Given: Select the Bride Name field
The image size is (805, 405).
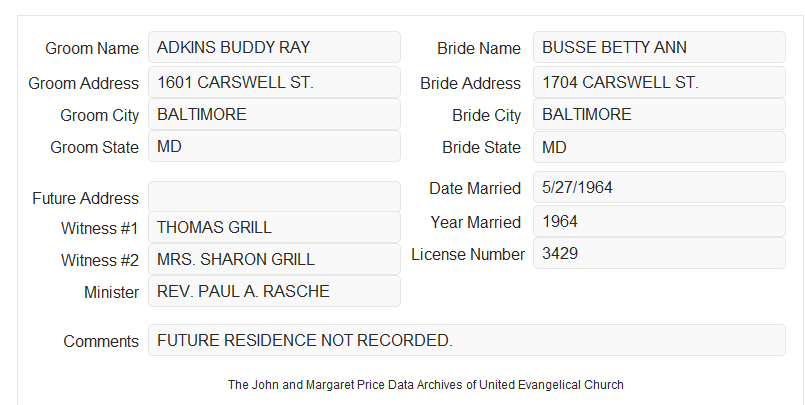Looking at the screenshot, I should click(659, 47).
